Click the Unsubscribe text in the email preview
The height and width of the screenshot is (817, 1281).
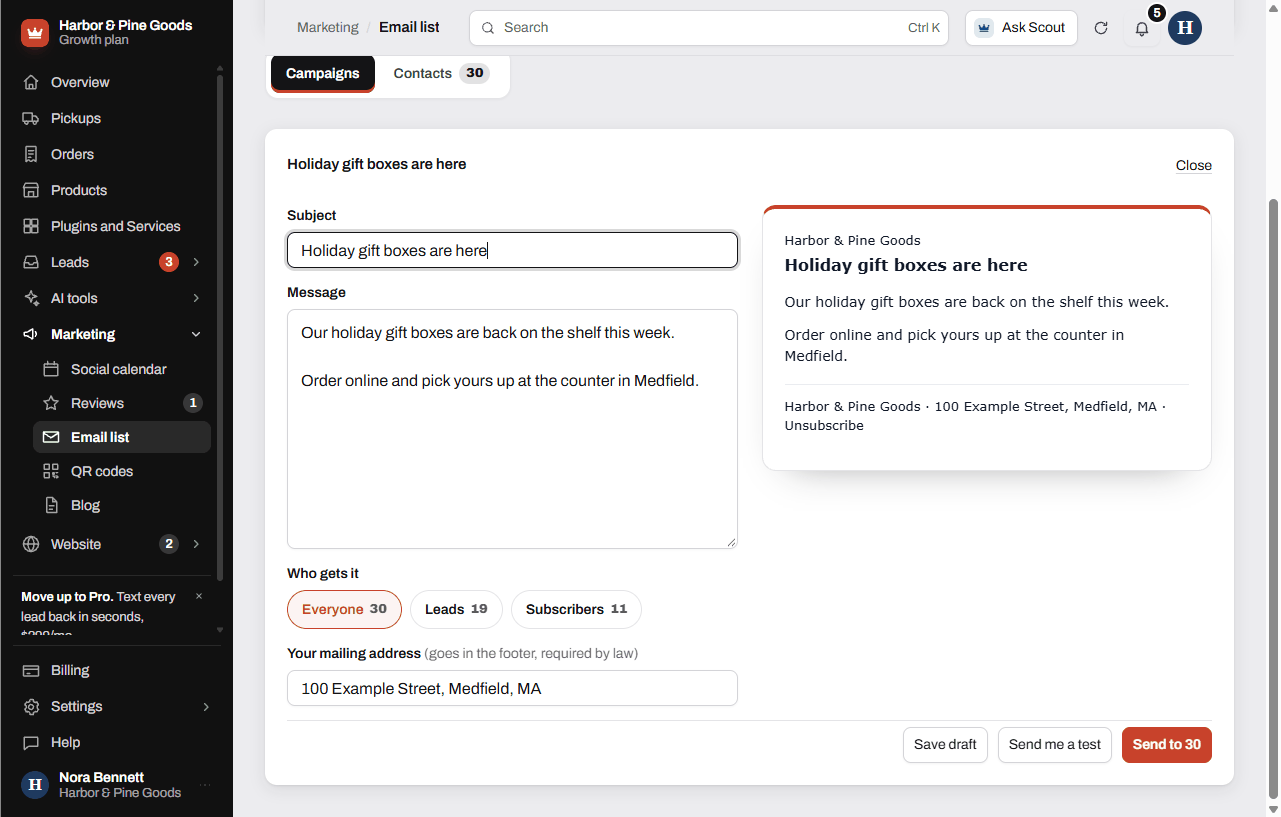coord(824,425)
